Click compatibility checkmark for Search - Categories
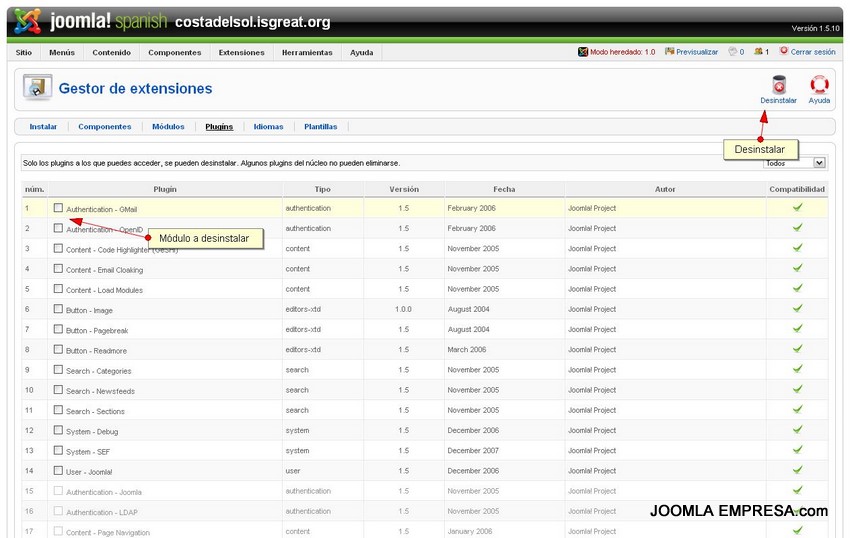 (x=797, y=369)
